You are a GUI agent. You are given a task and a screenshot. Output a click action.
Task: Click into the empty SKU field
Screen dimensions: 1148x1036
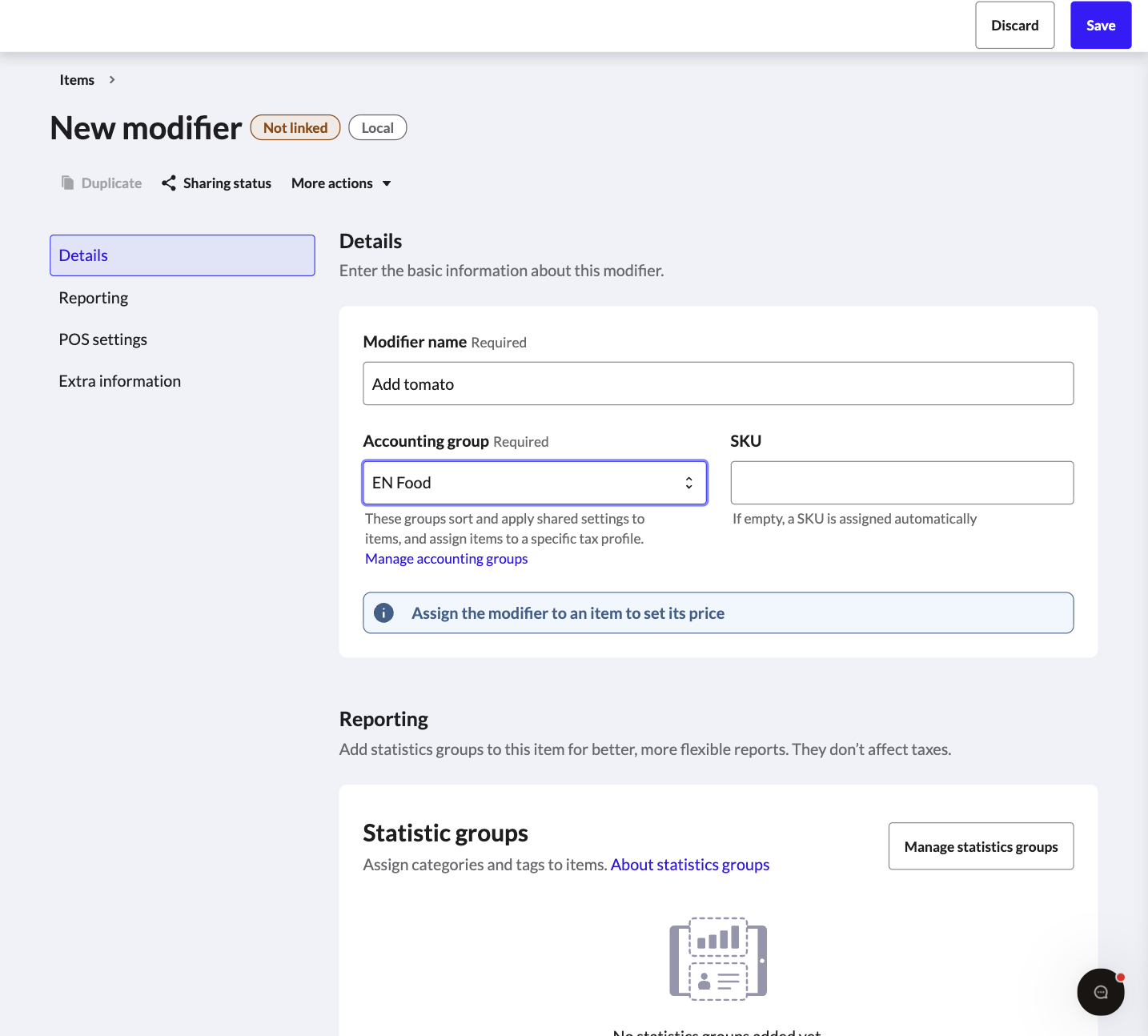coord(902,483)
